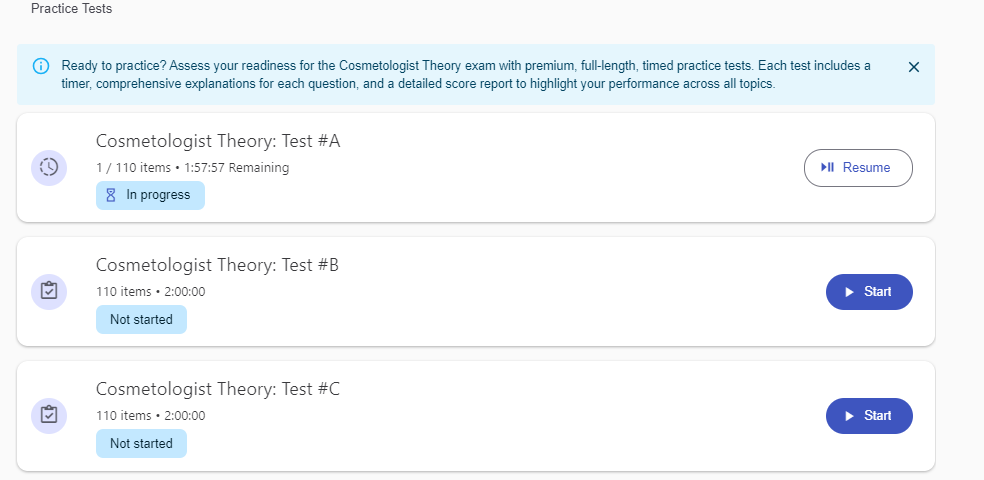The height and width of the screenshot is (480, 984).
Task: Resume Cosmetologist Theory Test #A
Action: [858, 168]
